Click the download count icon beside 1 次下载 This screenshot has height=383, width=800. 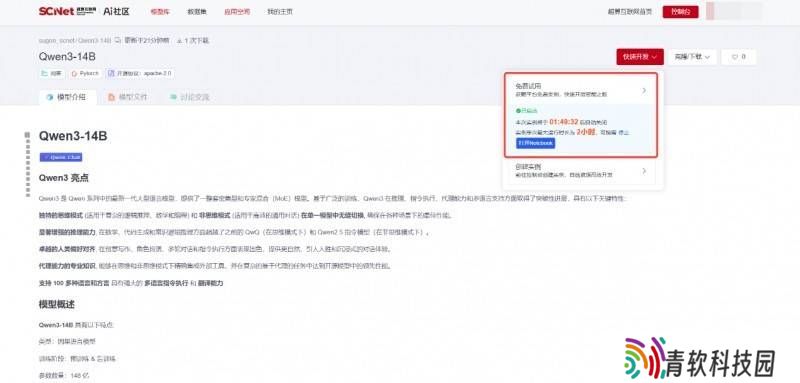pos(179,40)
